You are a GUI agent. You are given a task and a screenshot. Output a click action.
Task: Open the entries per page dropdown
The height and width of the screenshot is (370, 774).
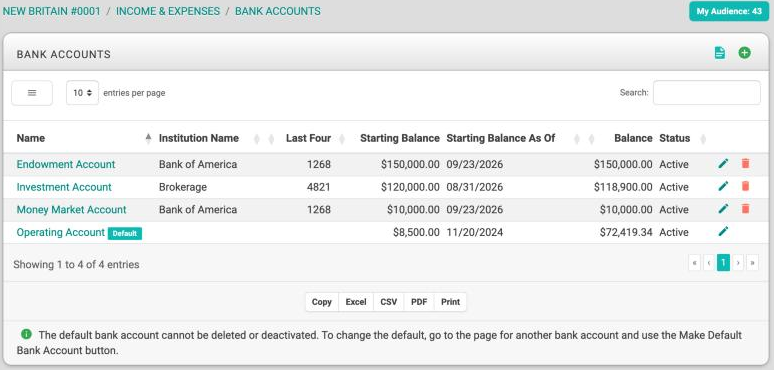point(82,93)
